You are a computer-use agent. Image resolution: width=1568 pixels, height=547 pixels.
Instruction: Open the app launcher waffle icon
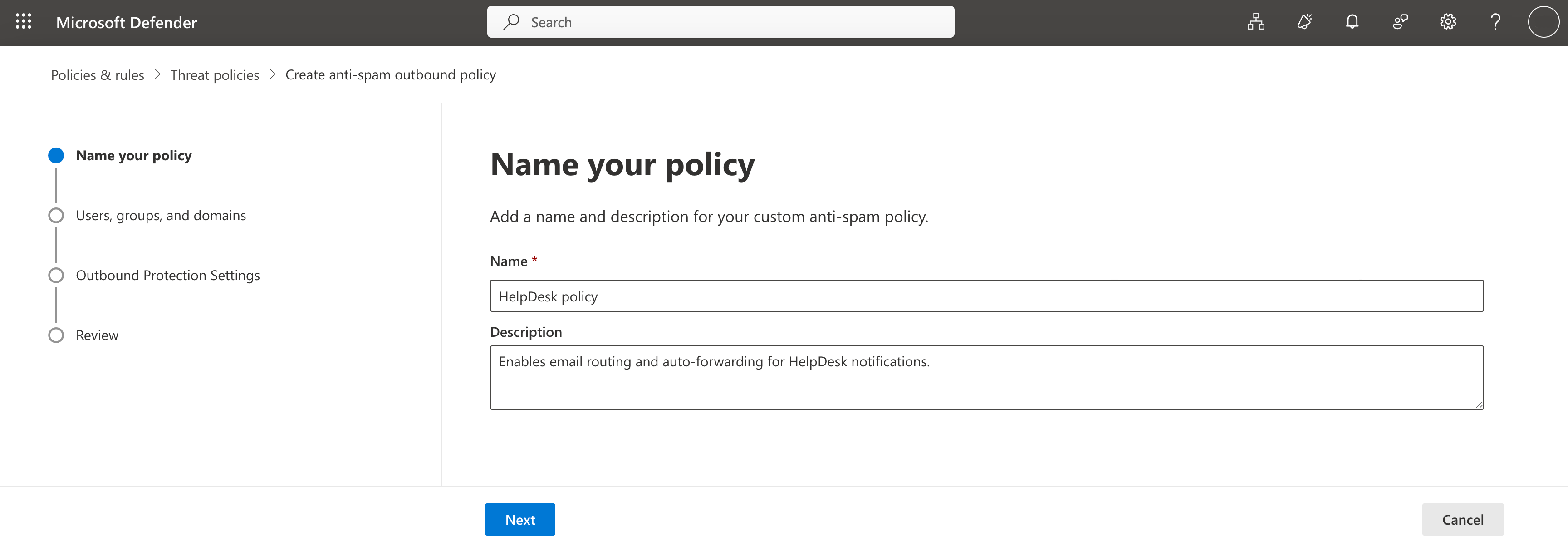[23, 22]
